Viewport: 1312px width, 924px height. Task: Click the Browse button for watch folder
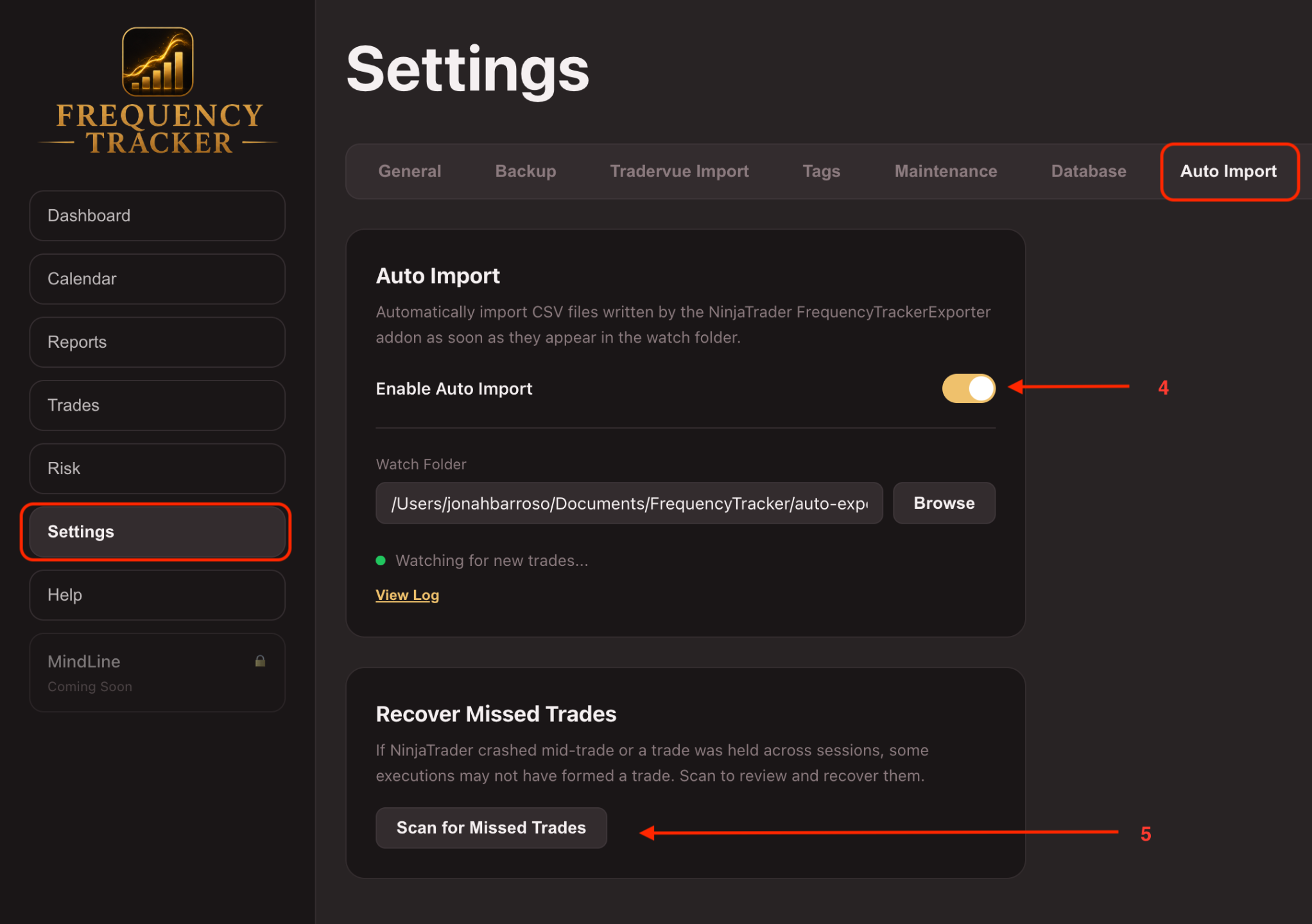(x=944, y=503)
